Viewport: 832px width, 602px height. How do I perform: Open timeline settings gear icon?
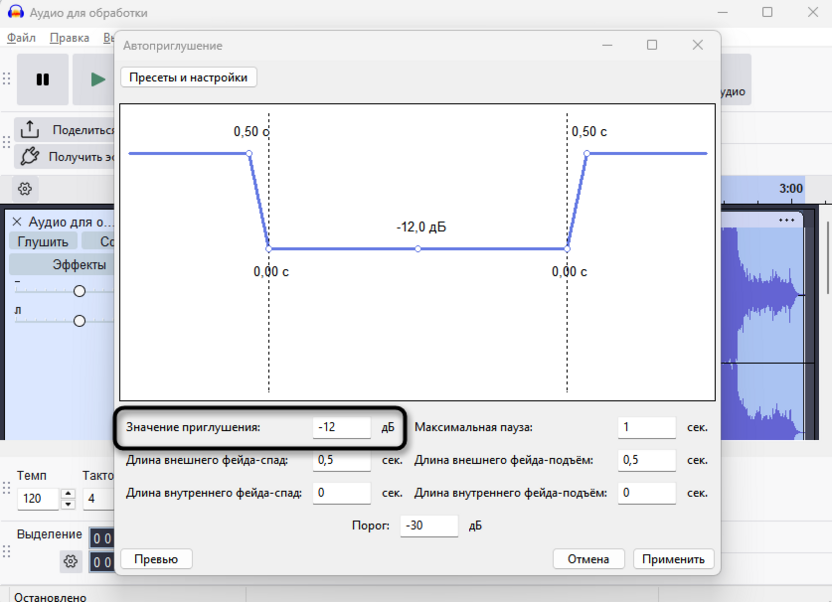point(25,189)
